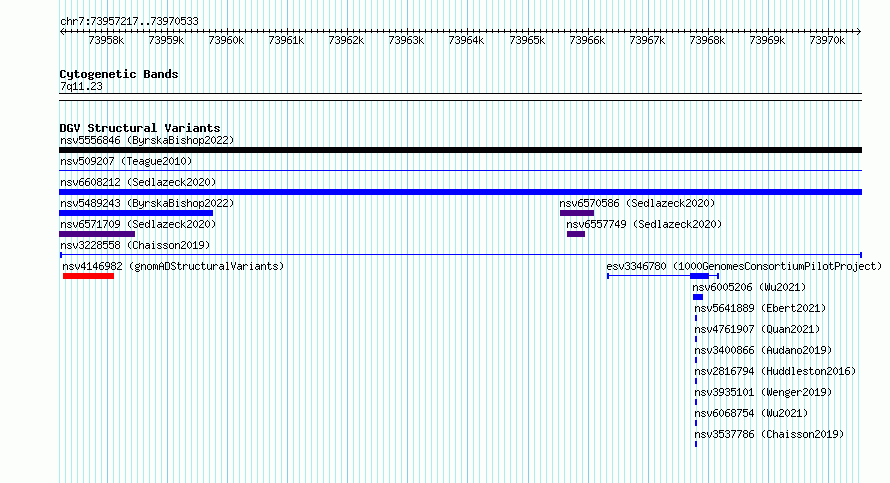The height and width of the screenshot is (483, 890).
Task: Click the purple nsv6570586 variant bar
Action: [x=577, y=213]
